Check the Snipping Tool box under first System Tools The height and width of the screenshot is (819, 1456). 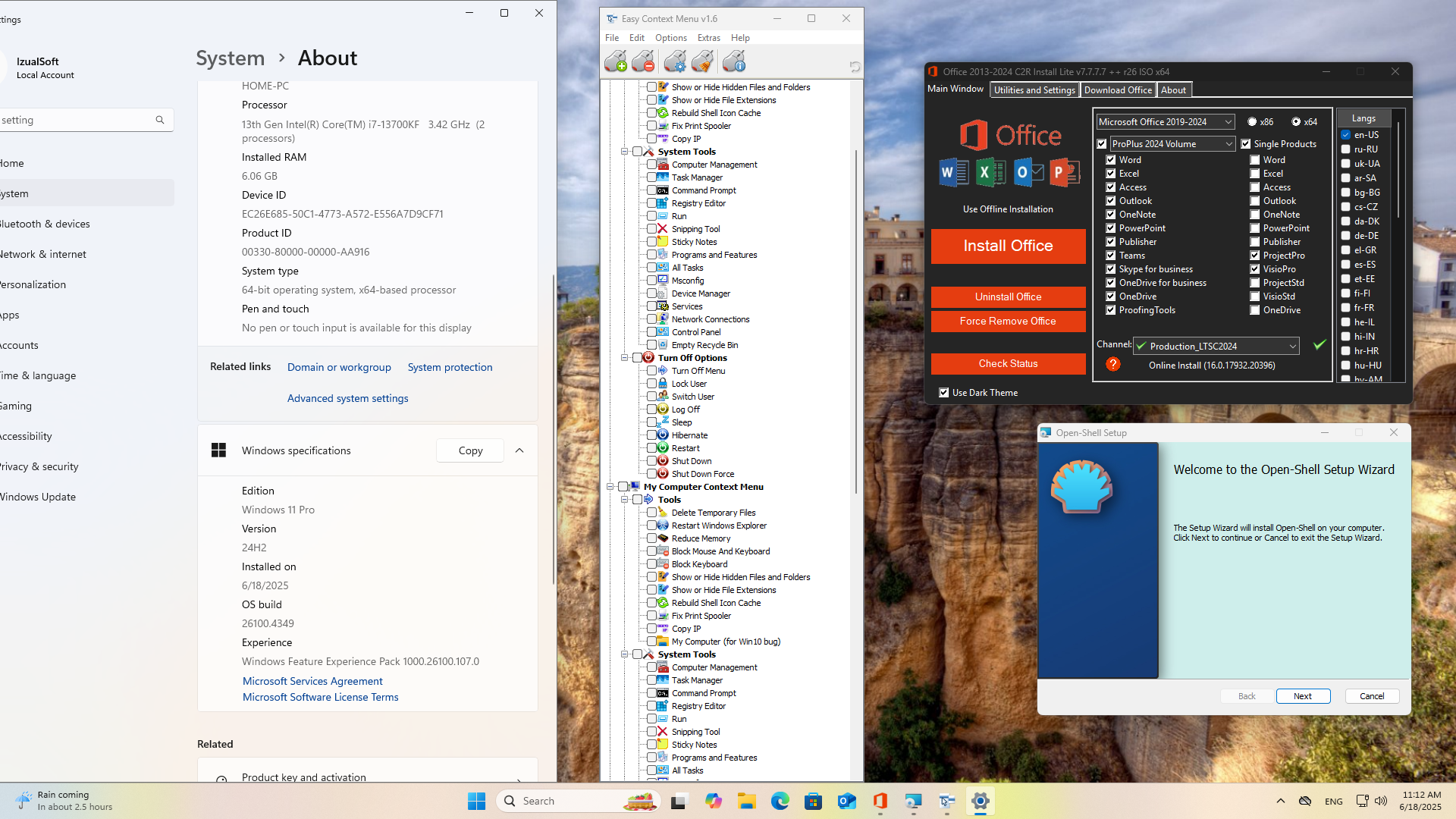click(x=651, y=229)
